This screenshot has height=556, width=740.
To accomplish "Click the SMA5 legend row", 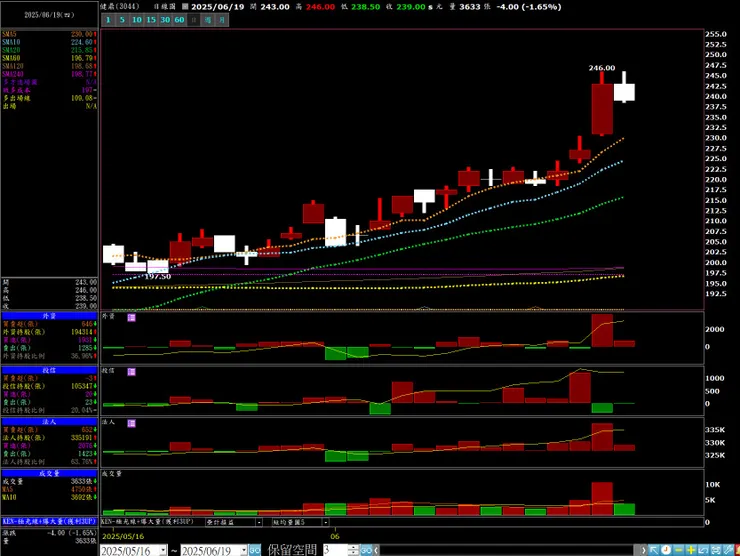I will [49, 34].
